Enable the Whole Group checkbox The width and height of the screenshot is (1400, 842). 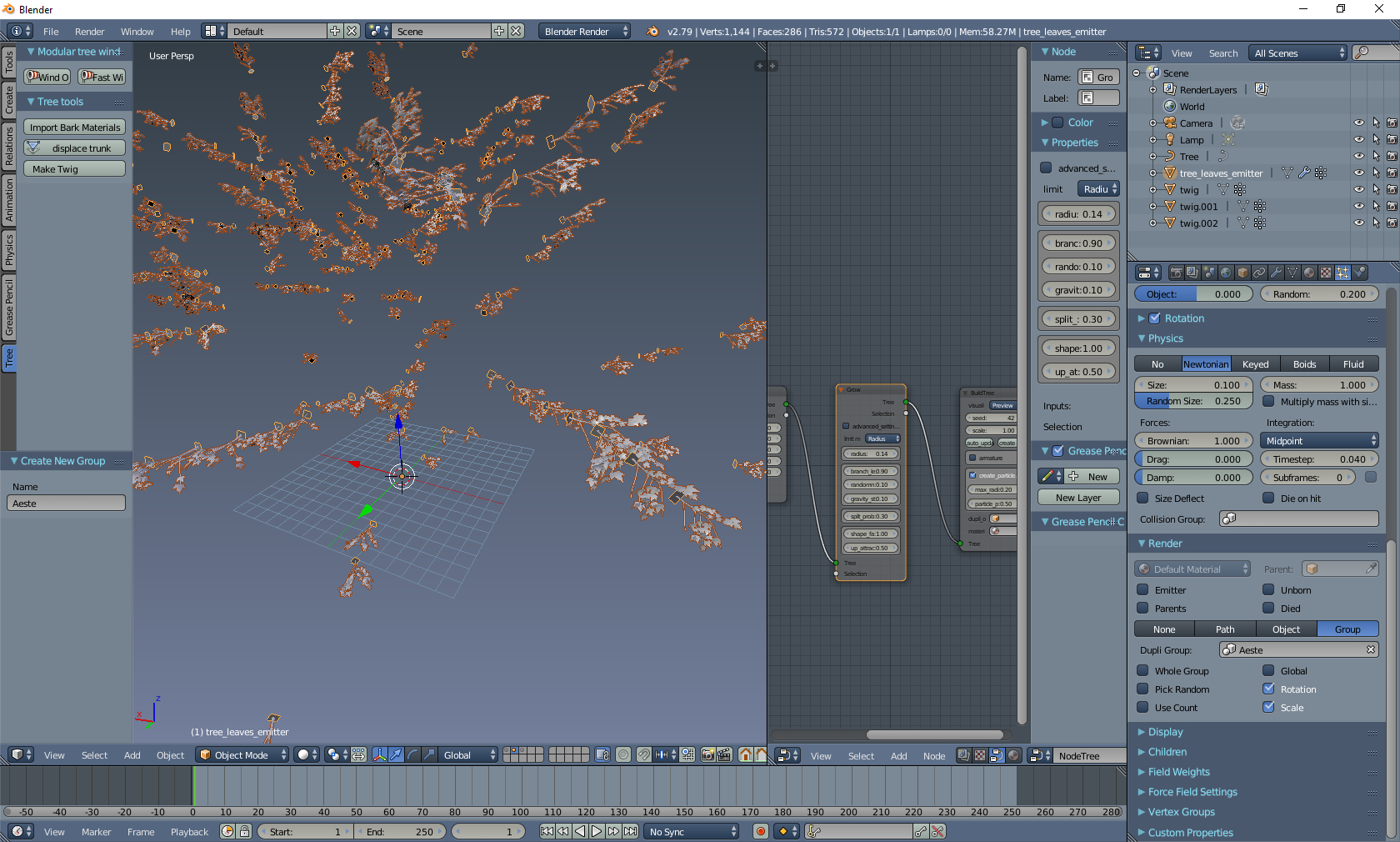[1143, 670]
